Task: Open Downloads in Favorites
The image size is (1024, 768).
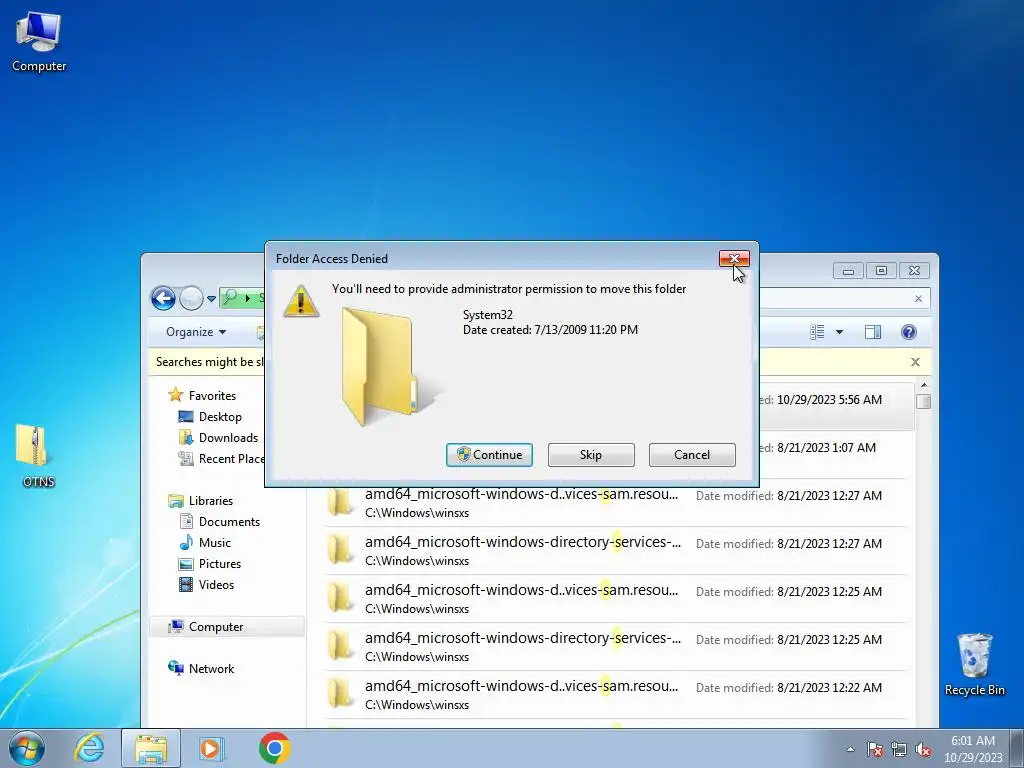Action: 228,438
